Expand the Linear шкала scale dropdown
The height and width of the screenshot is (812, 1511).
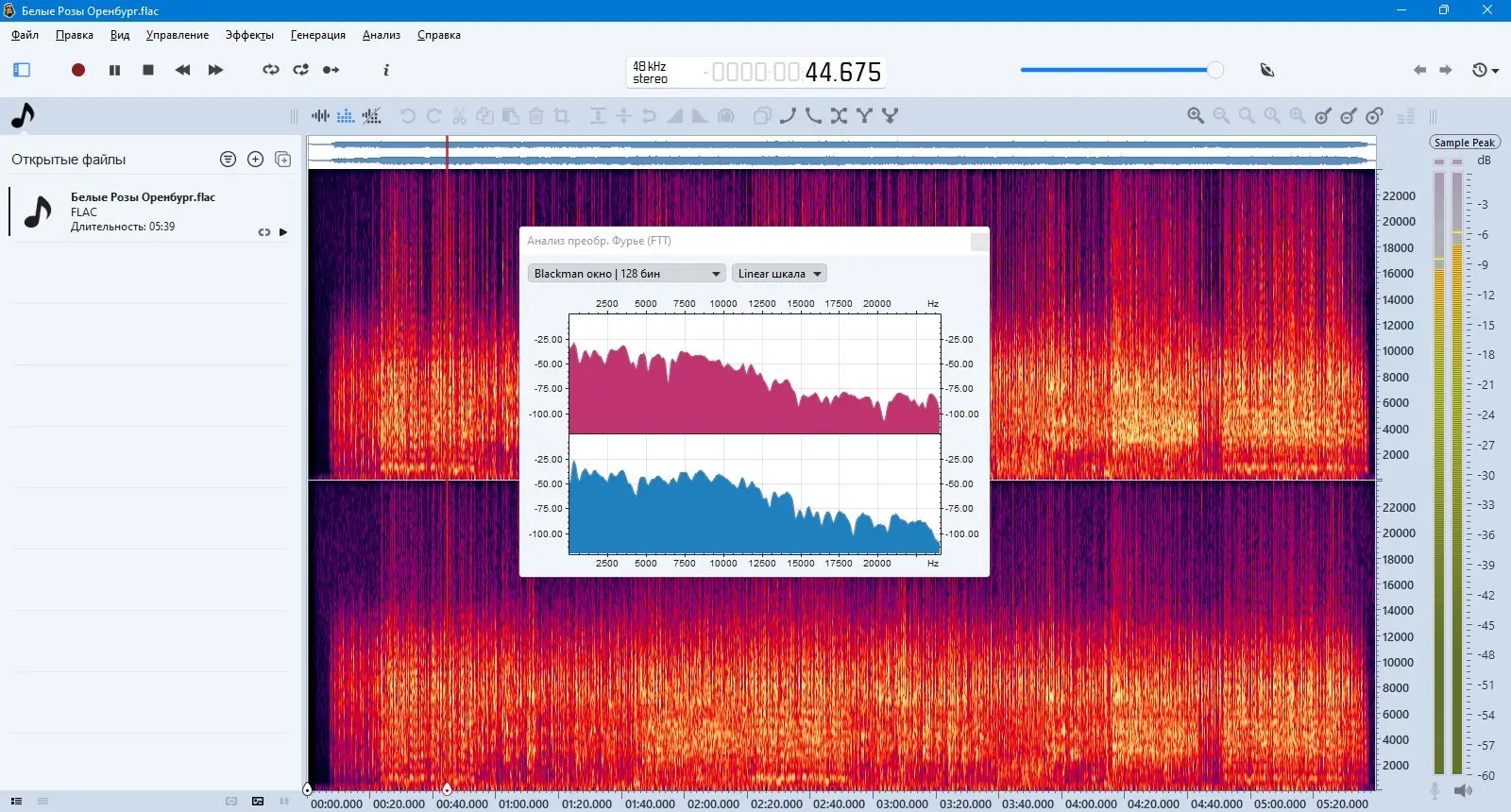(779, 274)
